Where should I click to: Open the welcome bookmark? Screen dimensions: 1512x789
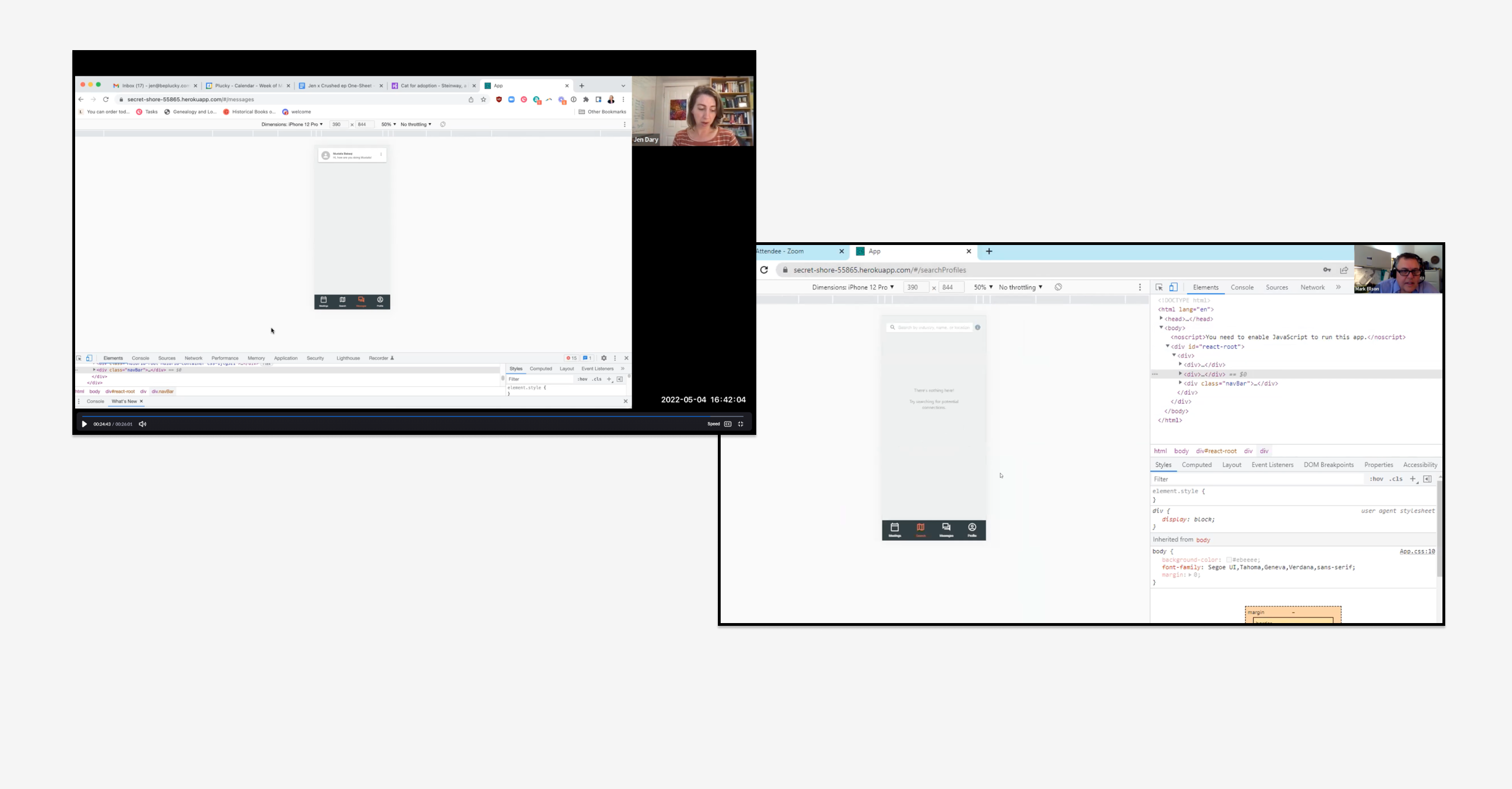[x=297, y=111]
